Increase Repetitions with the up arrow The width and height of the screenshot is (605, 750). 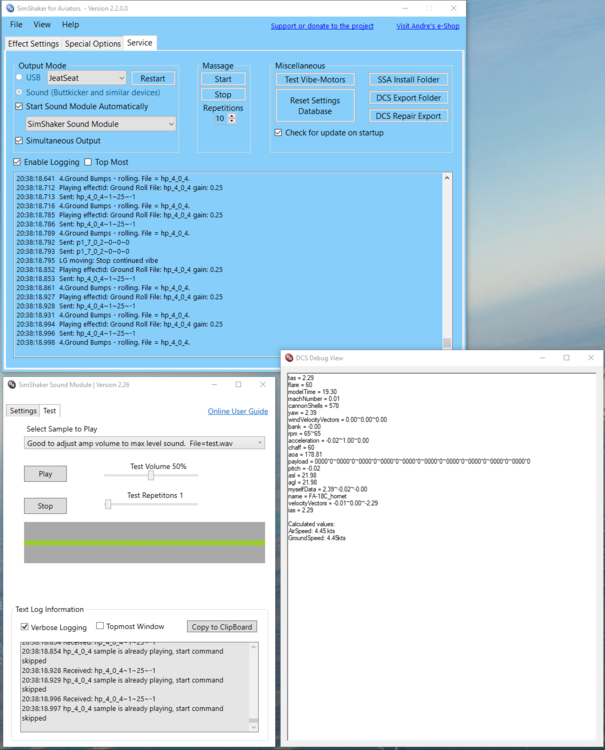pyautogui.click(x=232, y=116)
